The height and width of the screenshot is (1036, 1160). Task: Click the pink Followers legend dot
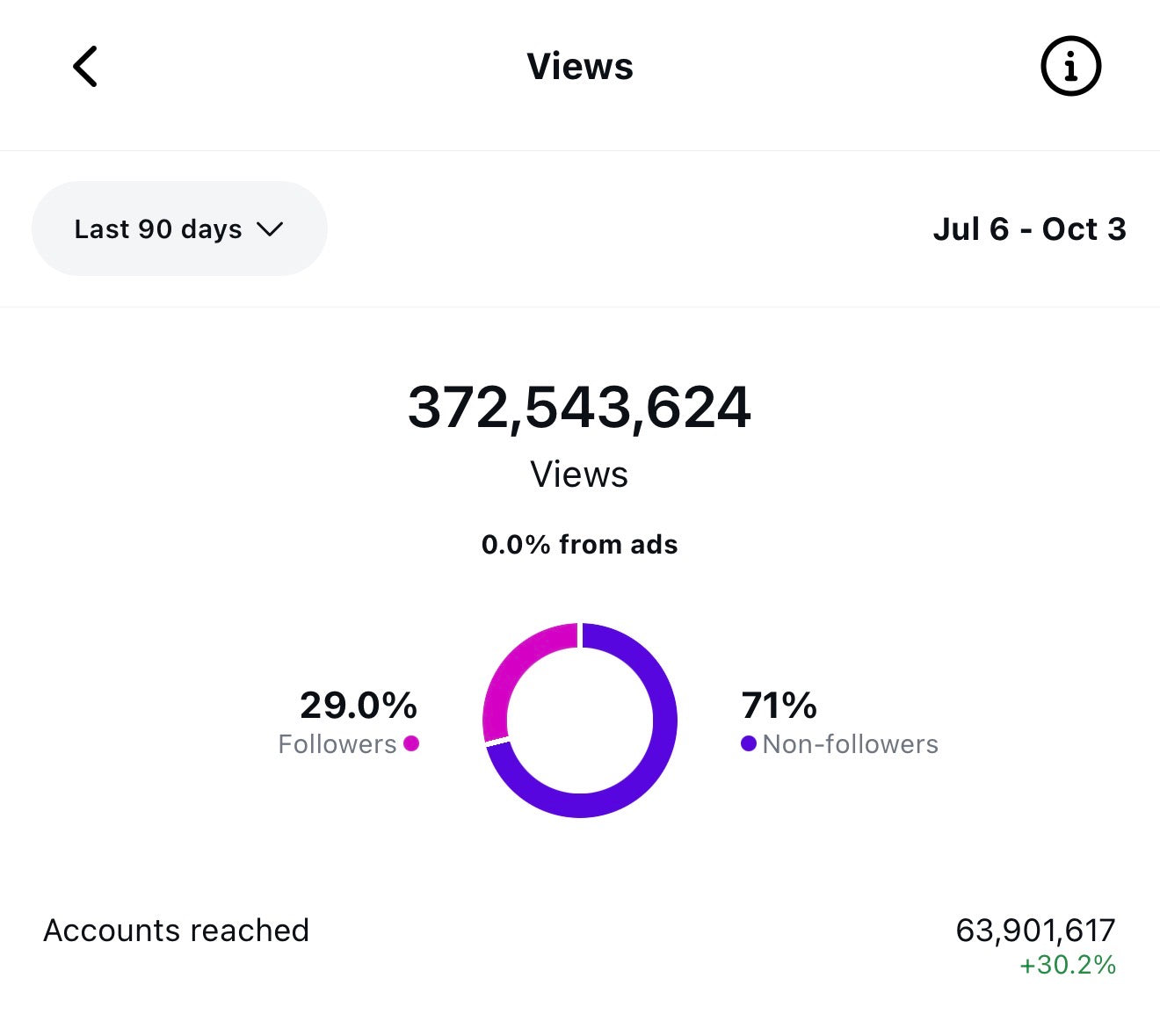click(x=410, y=744)
